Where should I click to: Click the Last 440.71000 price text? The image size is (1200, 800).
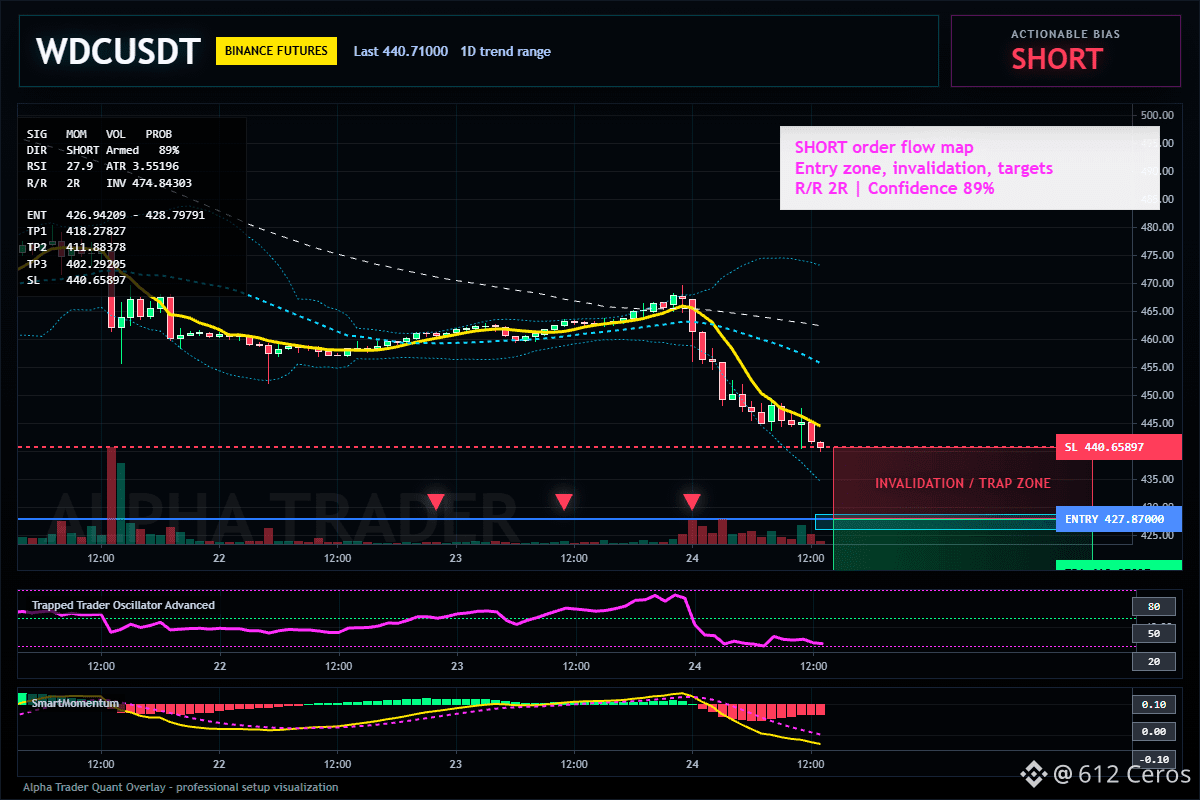pos(401,51)
